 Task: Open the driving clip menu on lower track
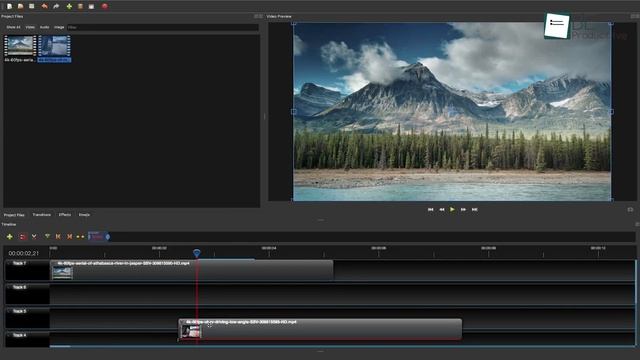click(x=182, y=322)
